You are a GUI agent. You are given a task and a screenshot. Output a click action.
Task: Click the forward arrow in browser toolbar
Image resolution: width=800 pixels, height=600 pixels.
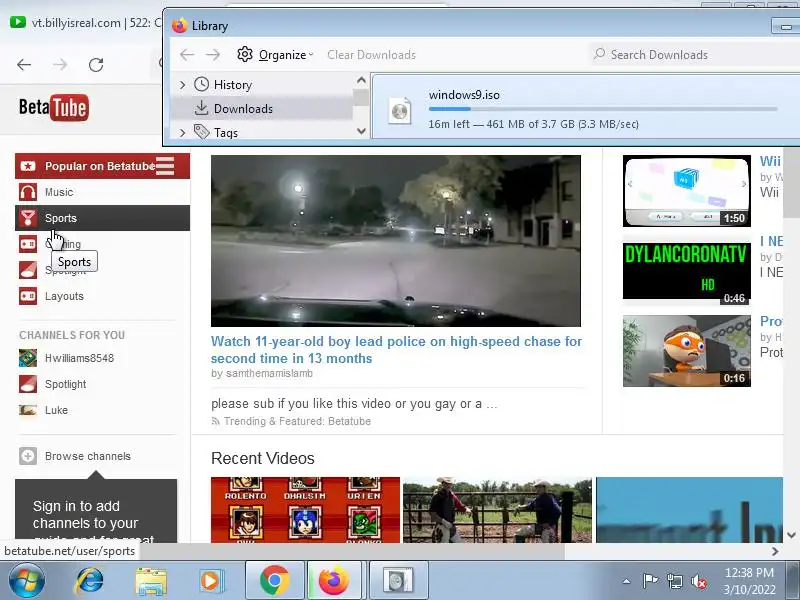60,65
